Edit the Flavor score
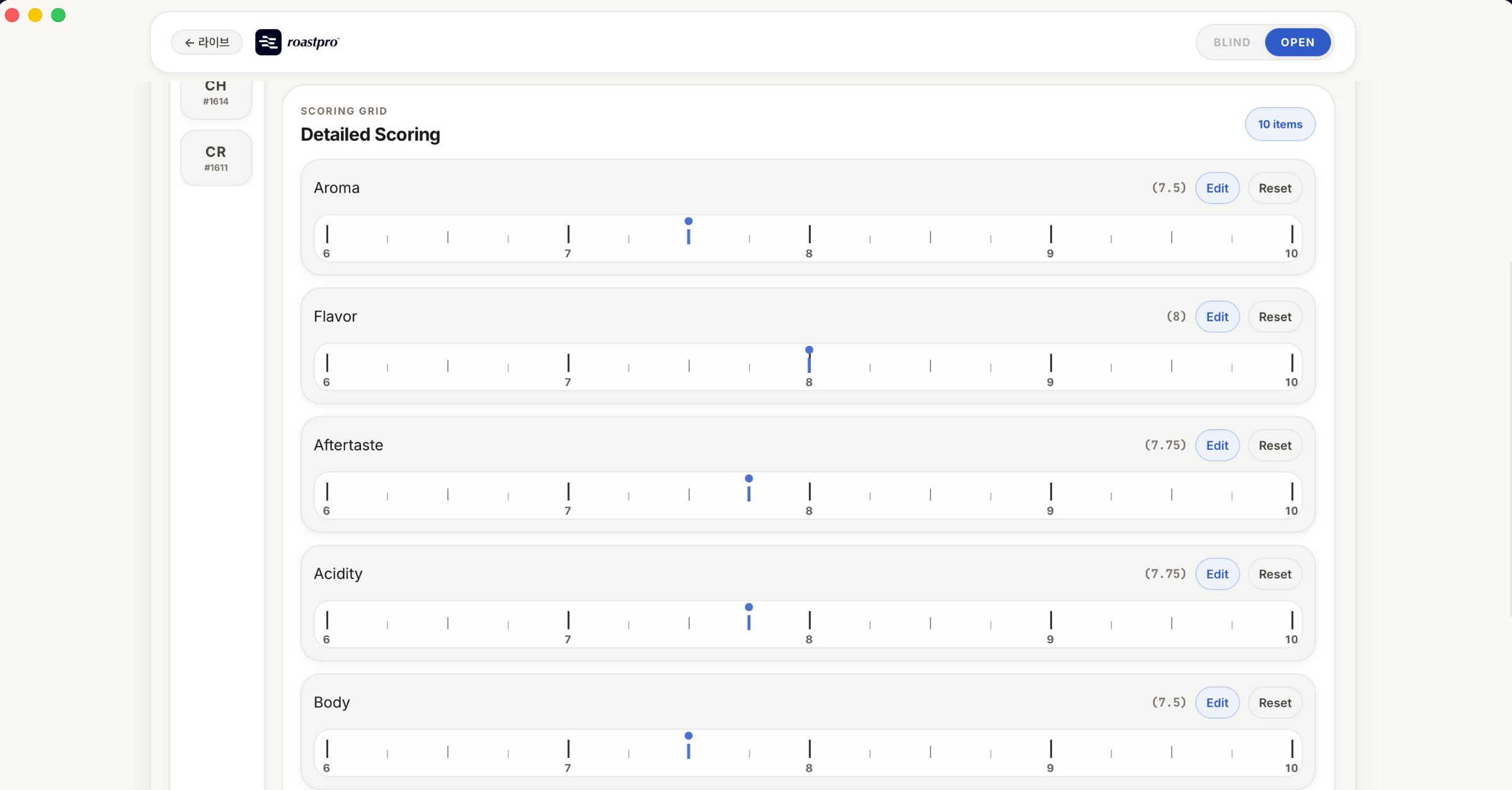The height and width of the screenshot is (790, 1512). click(x=1217, y=317)
